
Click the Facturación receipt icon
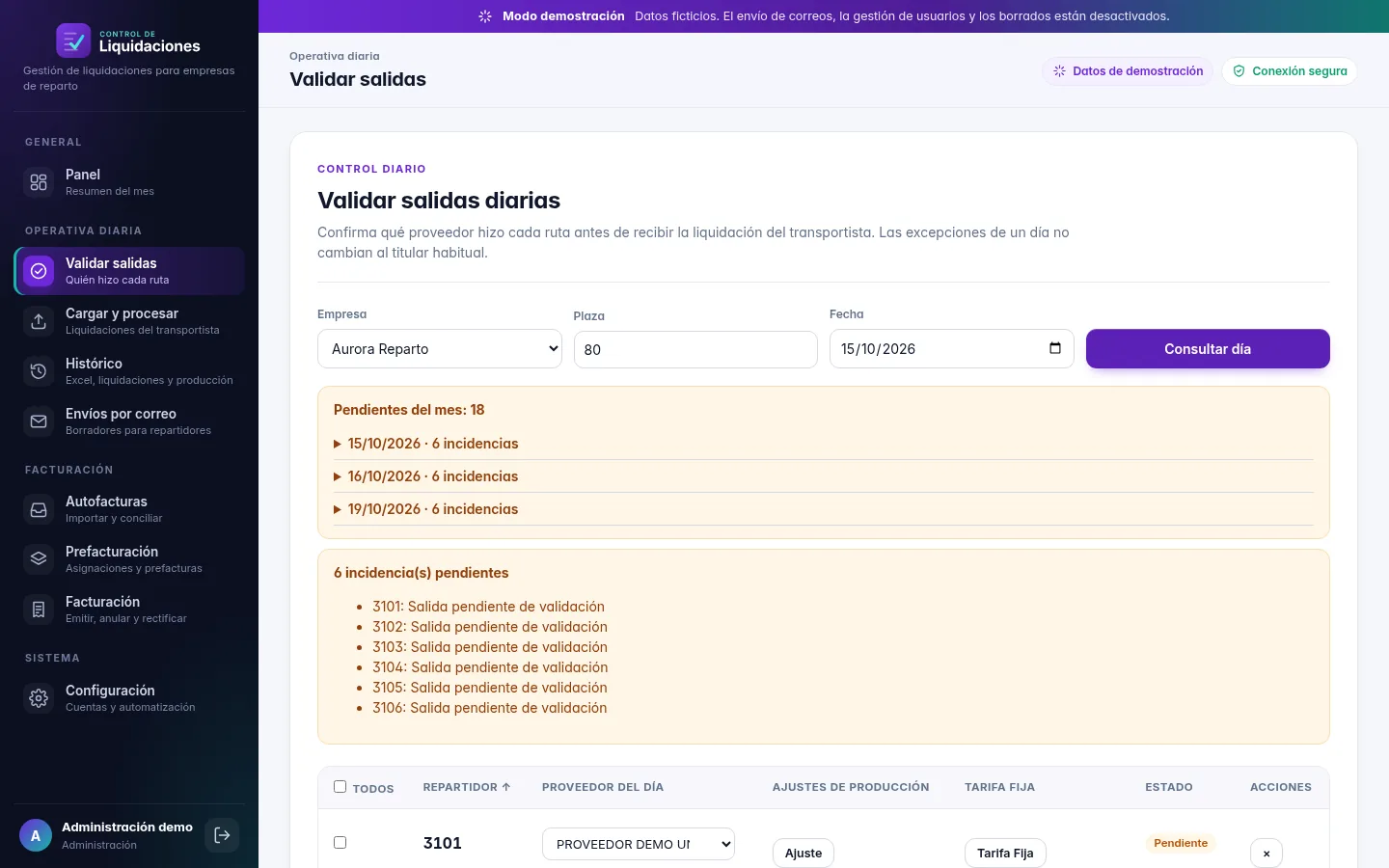[x=39, y=610]
